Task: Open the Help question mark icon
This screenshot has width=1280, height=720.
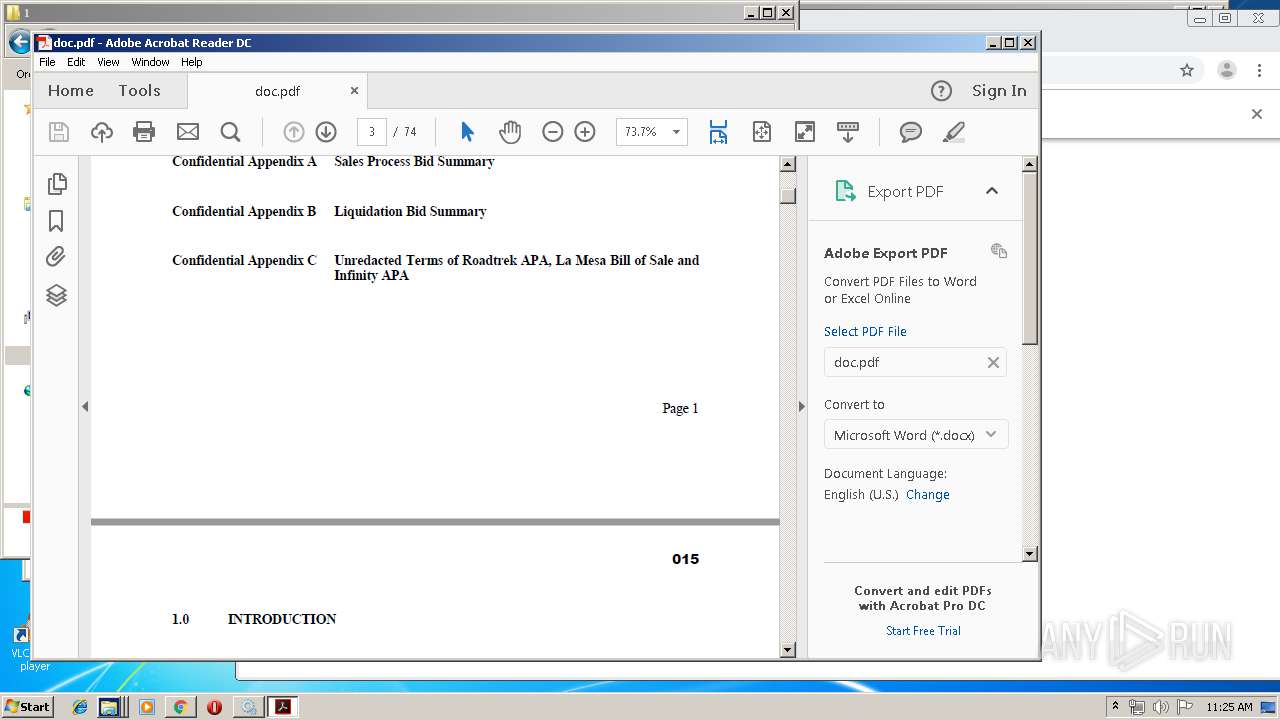Action: tap(941, 91)
